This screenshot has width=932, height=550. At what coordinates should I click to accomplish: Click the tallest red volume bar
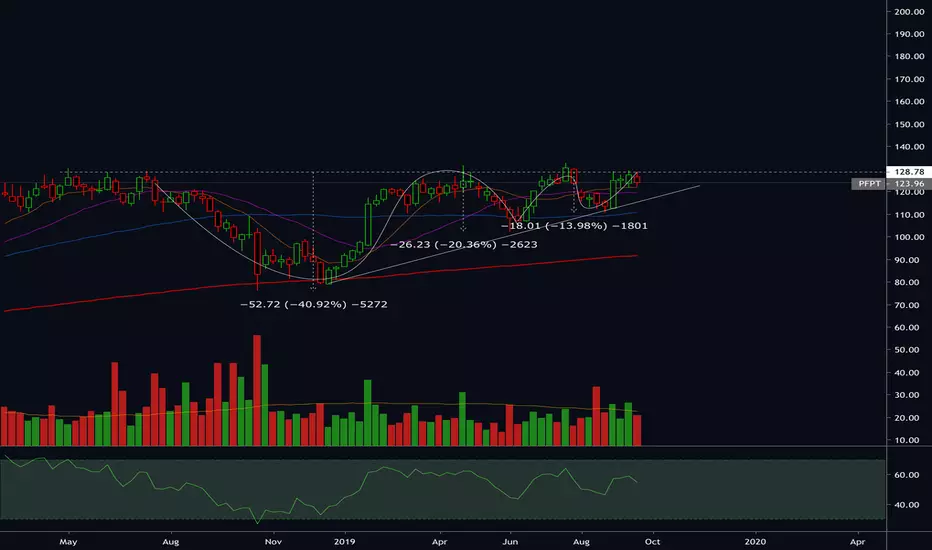click(x=257, y=391)
